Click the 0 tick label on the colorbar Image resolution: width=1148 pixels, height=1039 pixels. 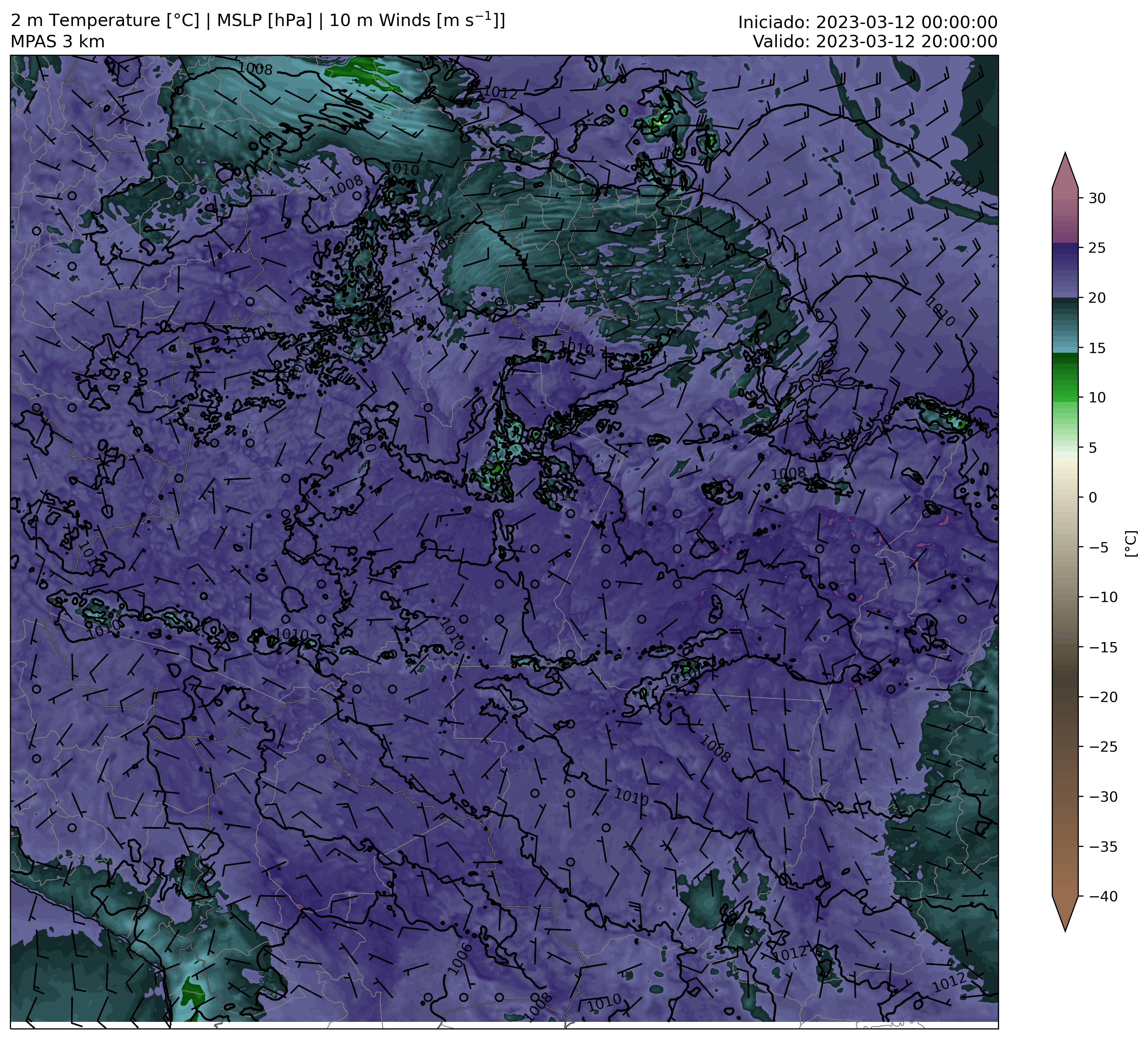pyautogui.click(x=1092, y=498)
